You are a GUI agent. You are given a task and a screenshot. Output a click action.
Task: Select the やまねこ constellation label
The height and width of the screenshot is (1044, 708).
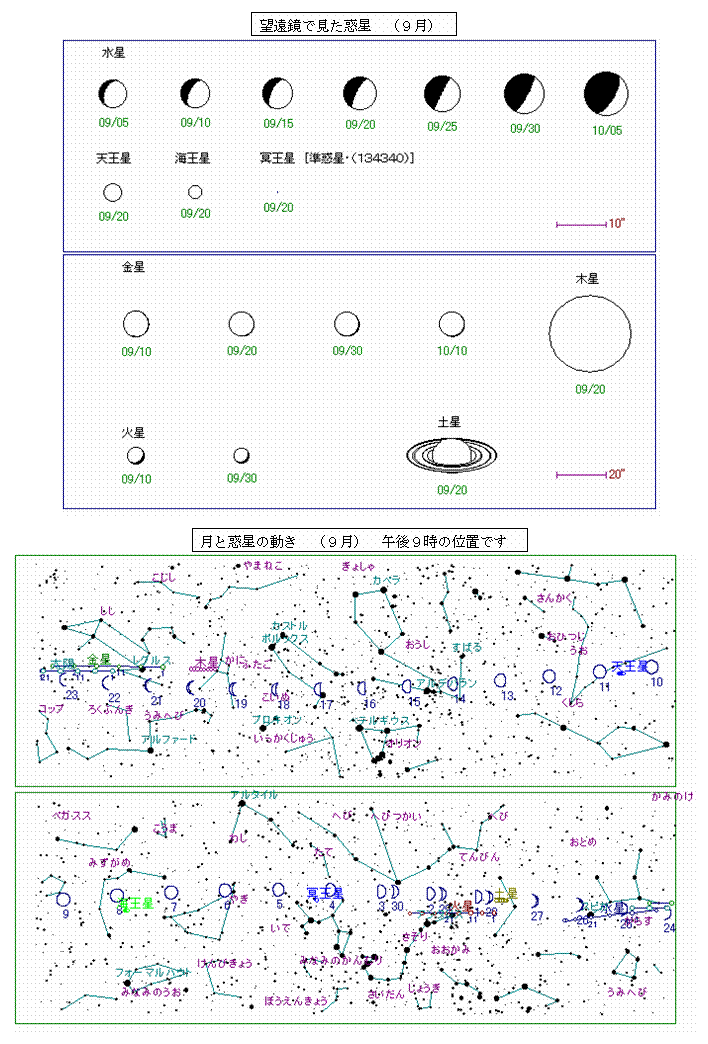click(x=262, y=566)
